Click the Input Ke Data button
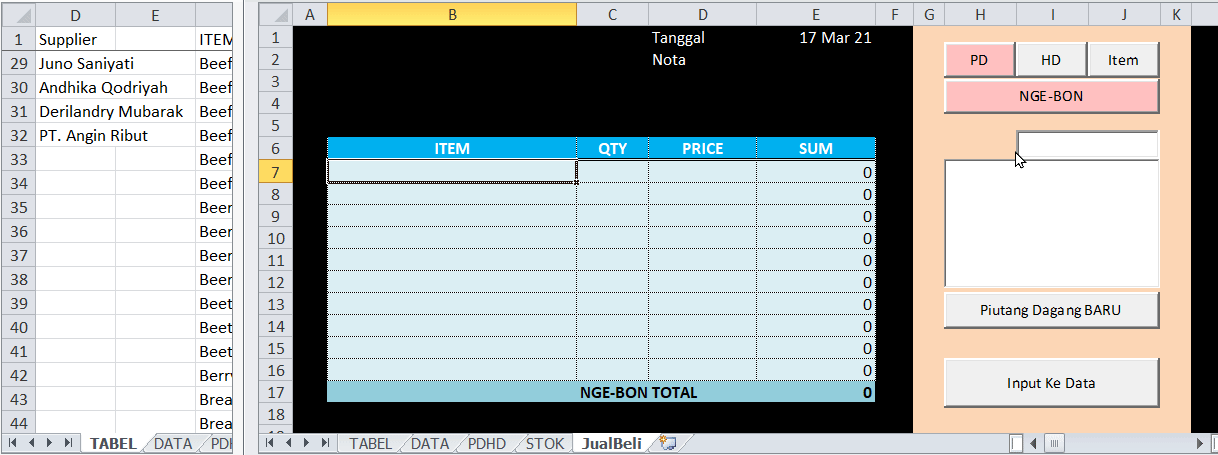1218x455 pixels. (1052, 383)
